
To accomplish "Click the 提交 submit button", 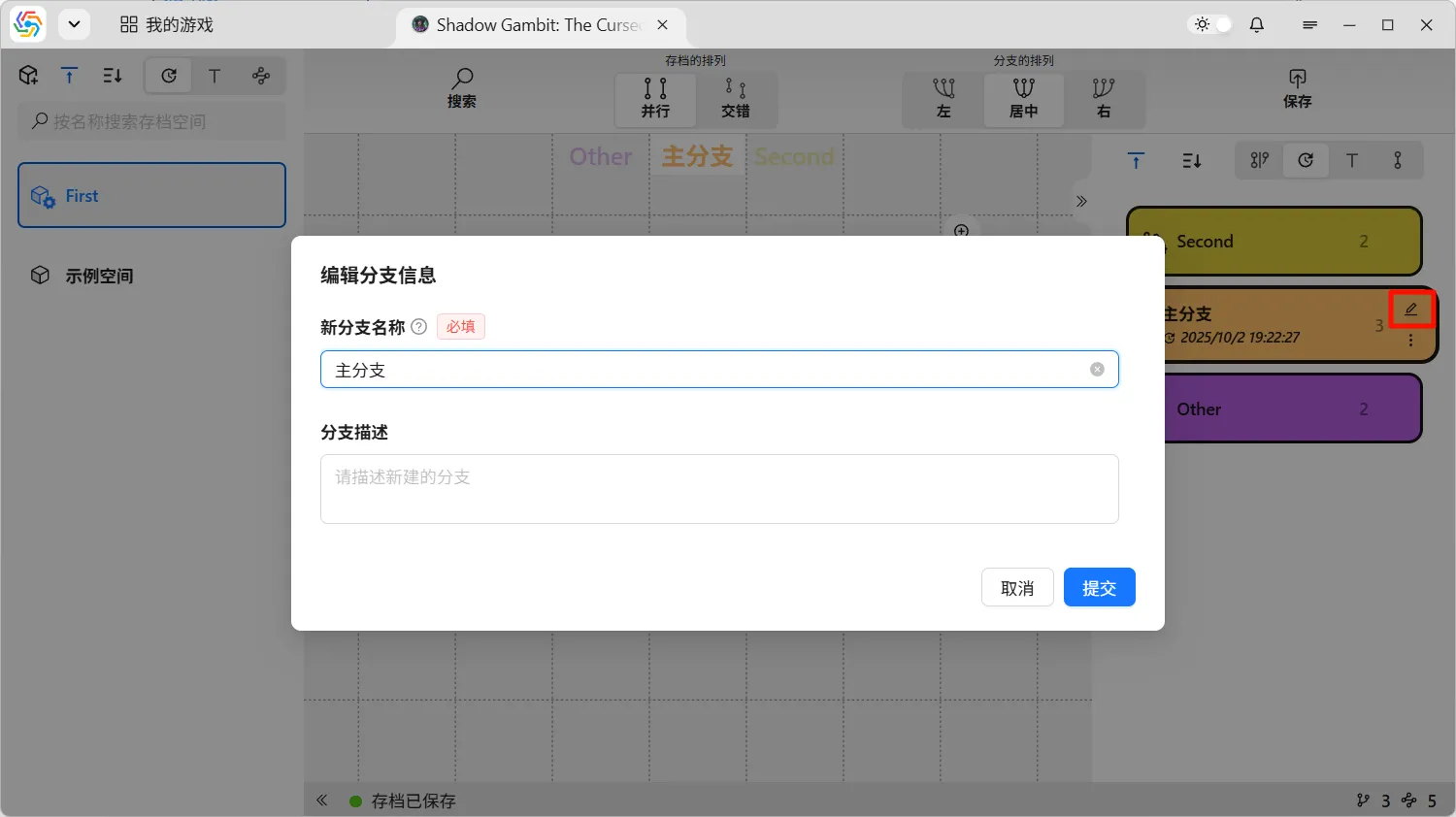I will pyautogui.click(x=1099, y=588).
